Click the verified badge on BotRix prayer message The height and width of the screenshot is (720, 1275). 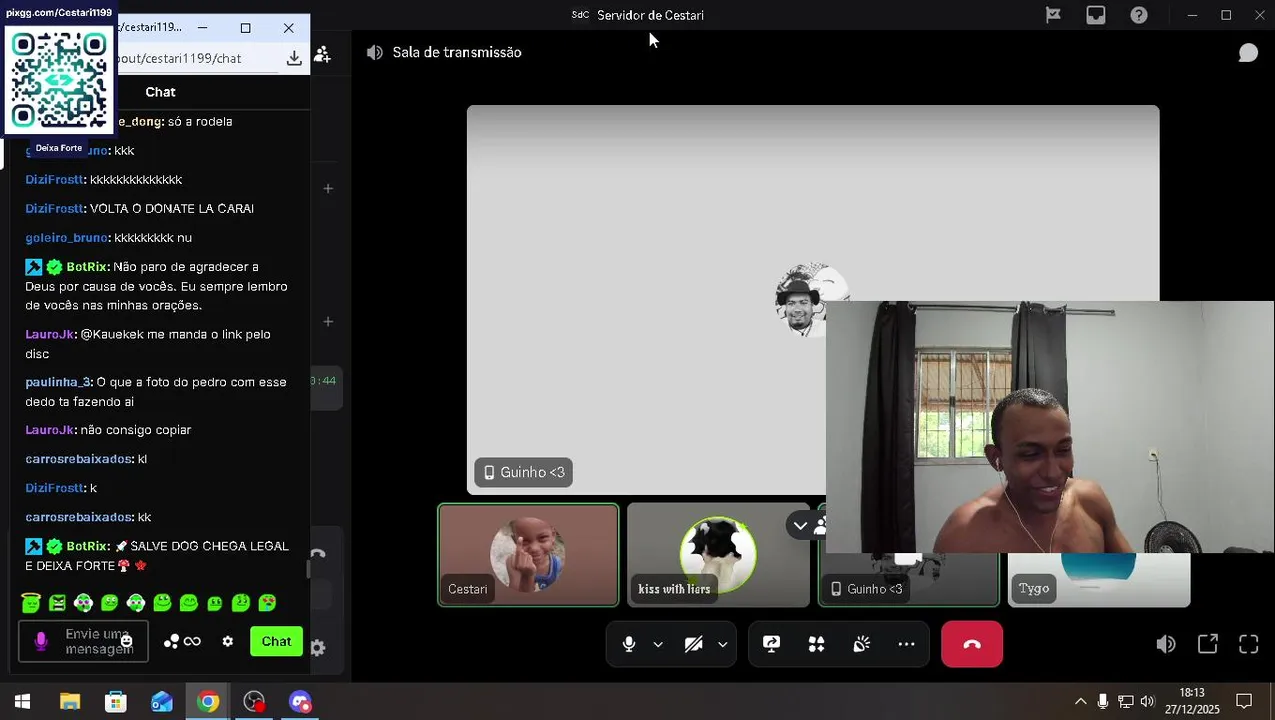click(54, 267)
